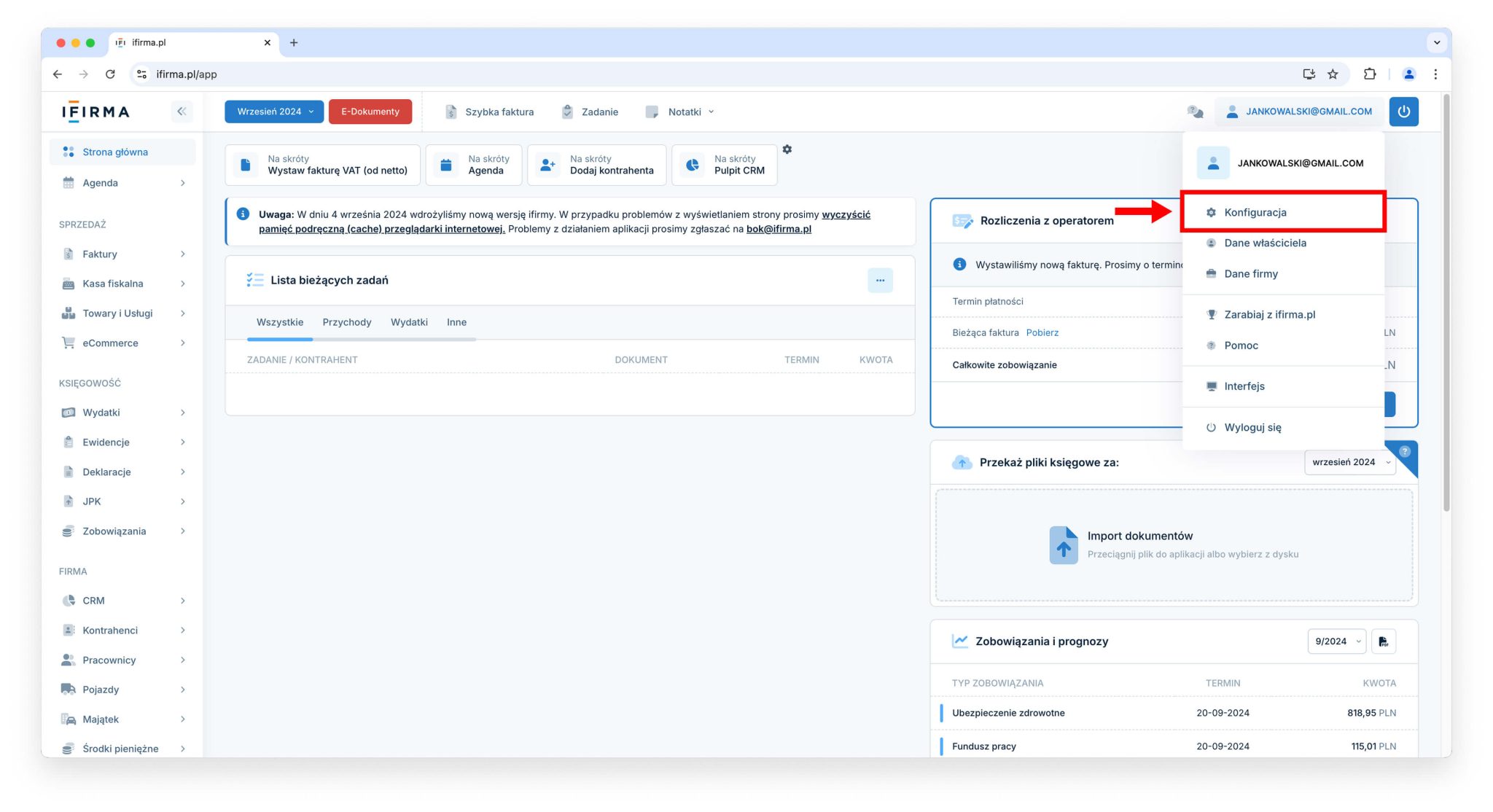The image size is (1493, 812).
Task: Open a new browser tab with plus
Action: [294, 42]
